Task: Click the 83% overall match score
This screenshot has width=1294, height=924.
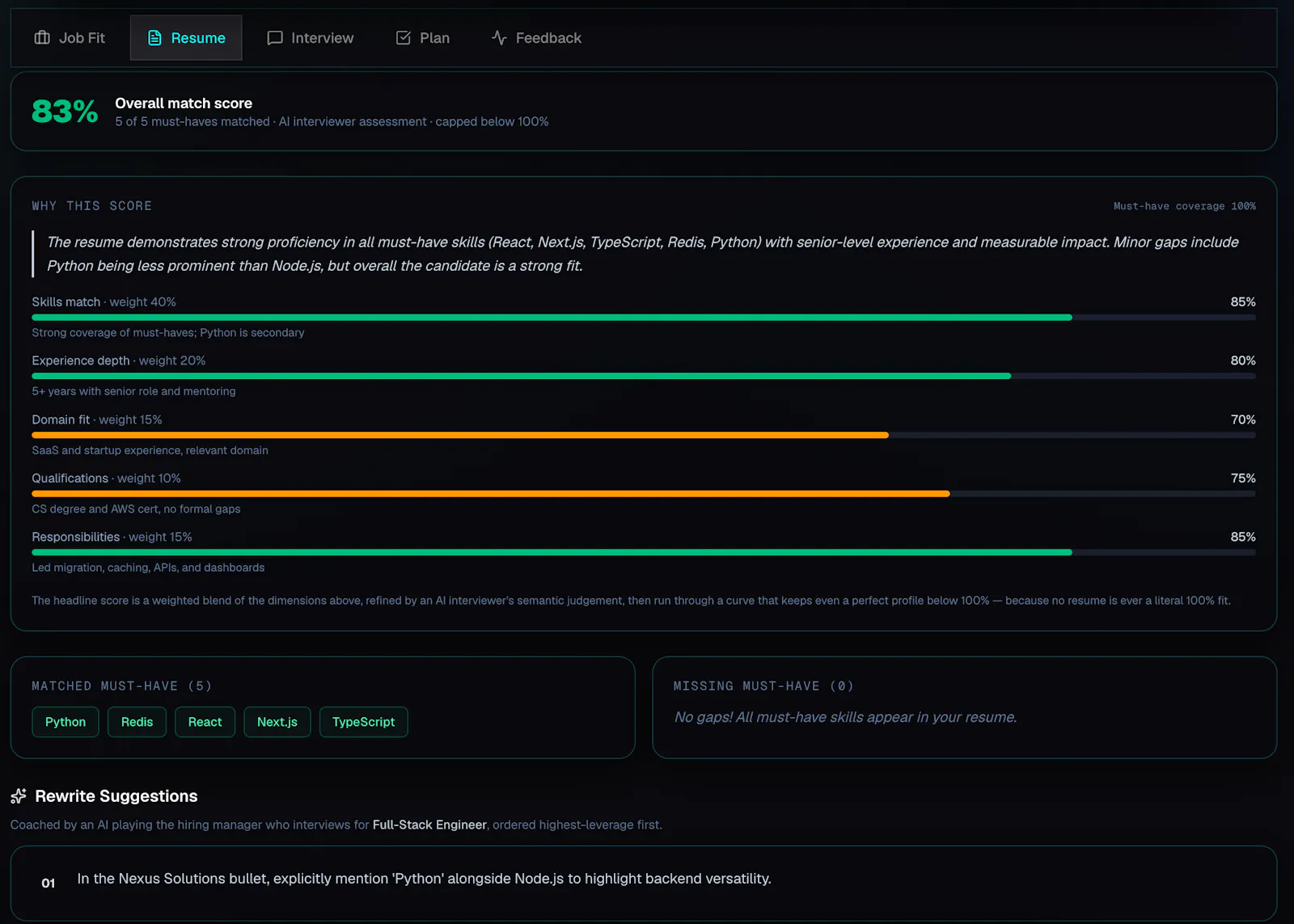Action: [x=65, y=112]
